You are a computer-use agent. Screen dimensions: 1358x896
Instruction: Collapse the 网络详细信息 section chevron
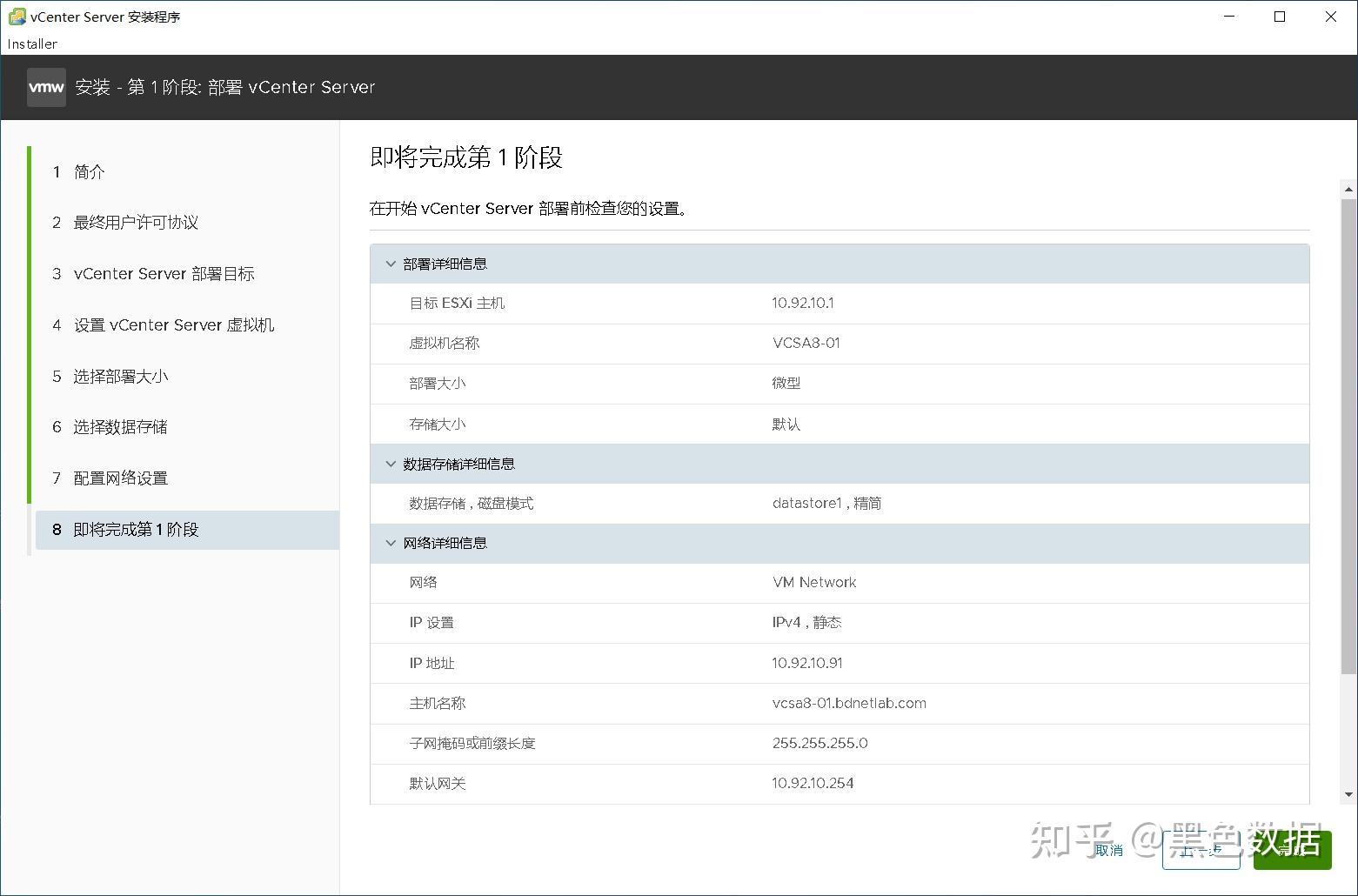point(390,543)
